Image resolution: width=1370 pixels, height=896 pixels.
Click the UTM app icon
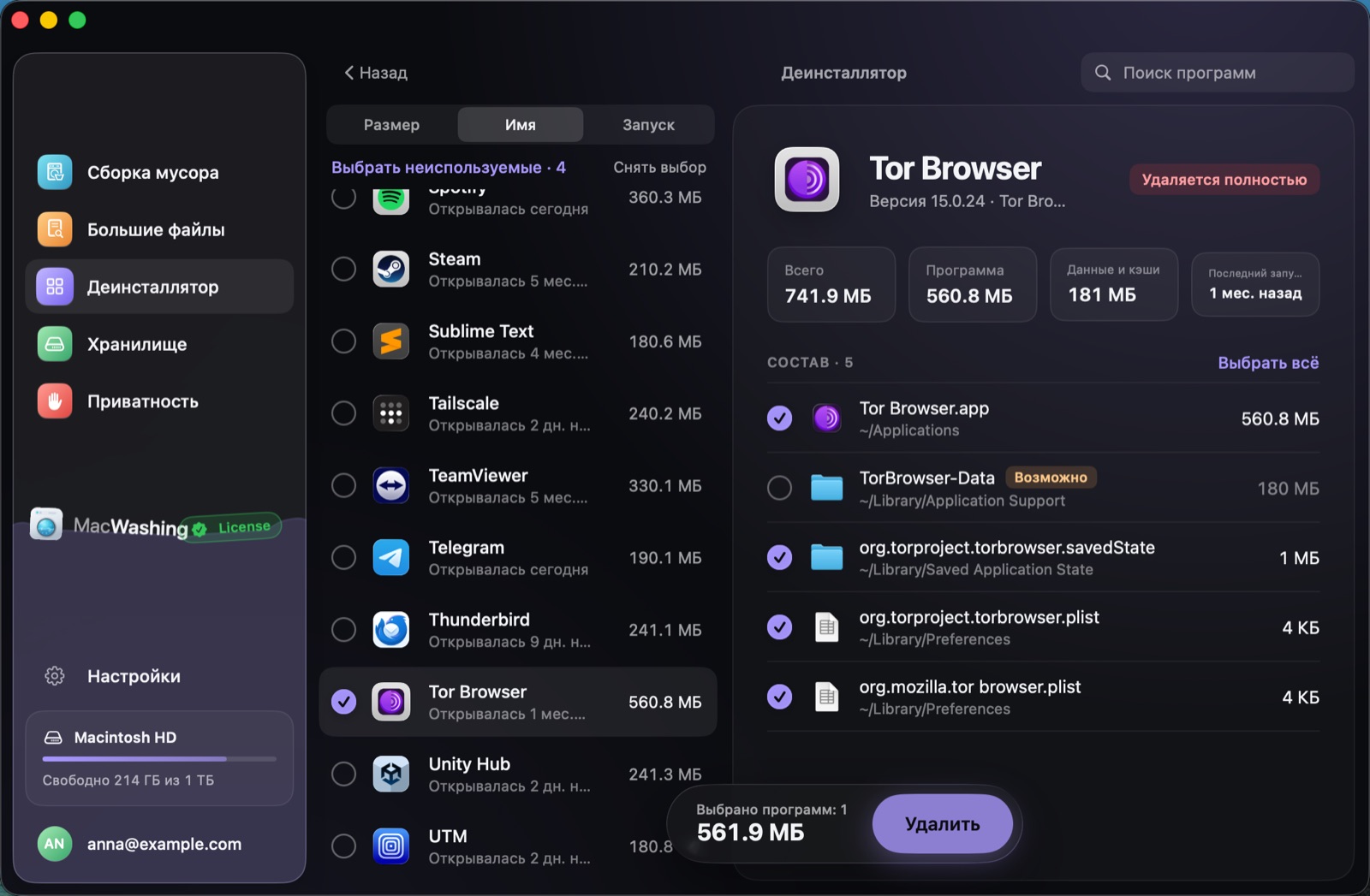(391, 846)
